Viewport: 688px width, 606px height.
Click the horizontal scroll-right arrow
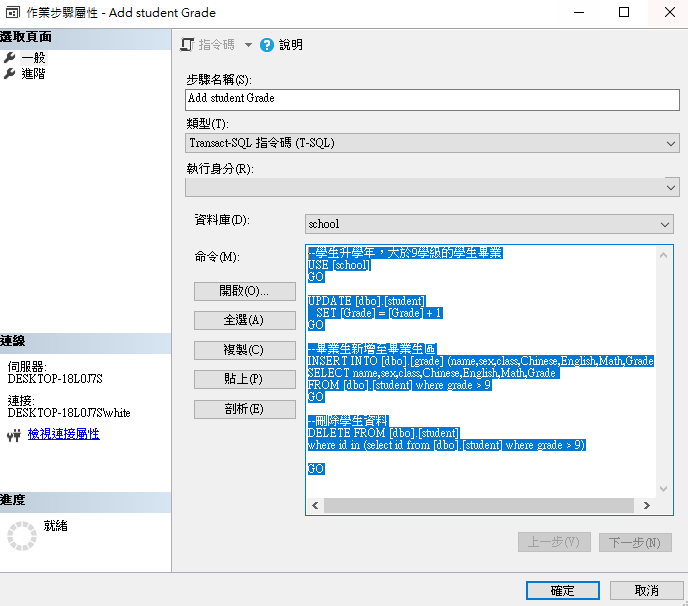coord(647,506)
